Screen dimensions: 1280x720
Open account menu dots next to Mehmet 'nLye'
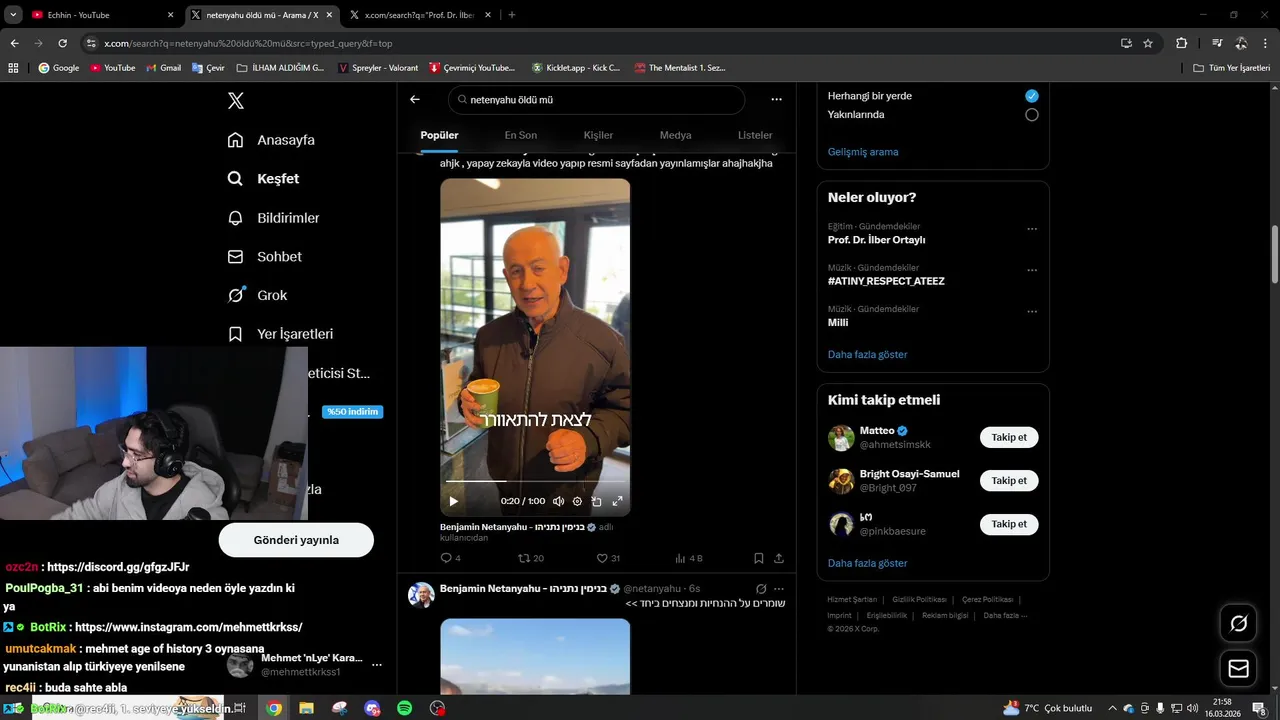point(377,665)
